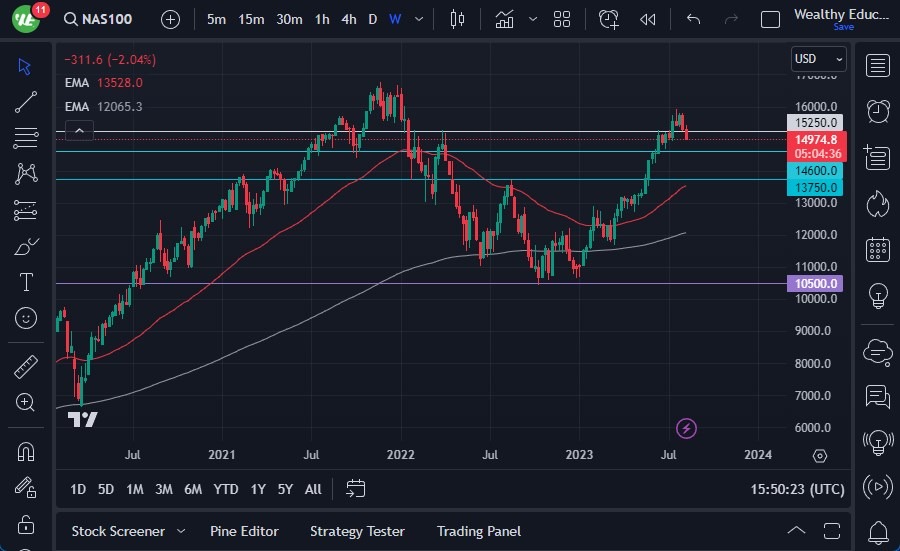Open the watchlist panel icon

point(878,66)
